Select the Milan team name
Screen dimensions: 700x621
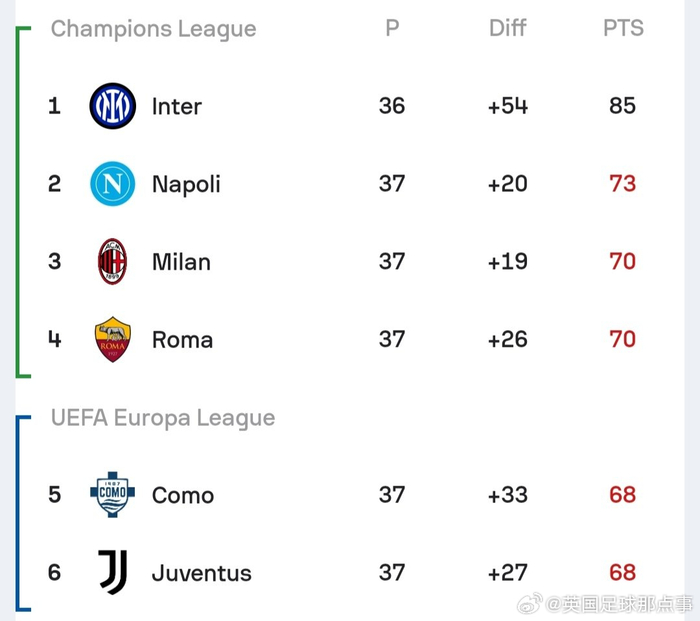point(181,262)
